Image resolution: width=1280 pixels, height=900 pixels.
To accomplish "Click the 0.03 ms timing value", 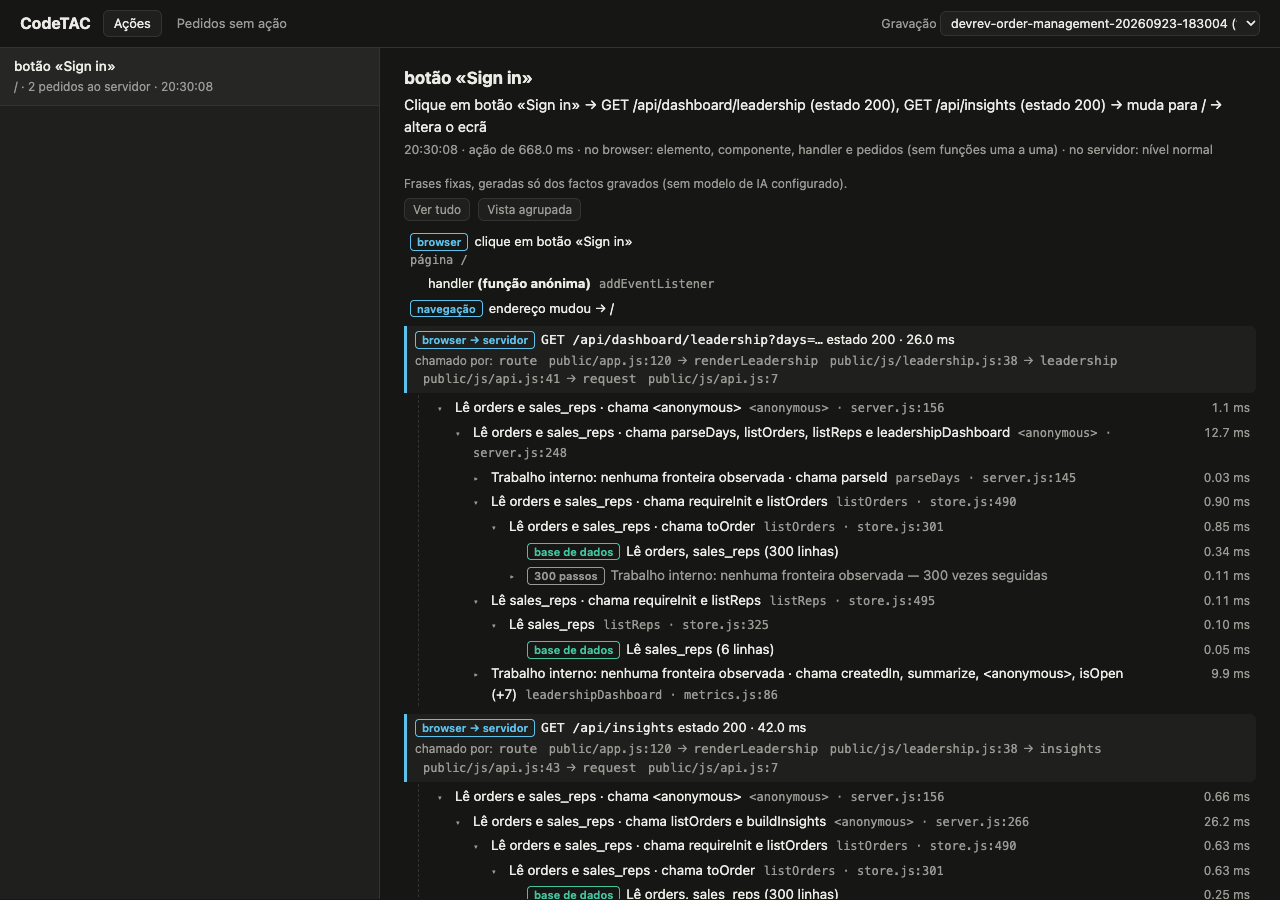I will (x=1227, y=478).
